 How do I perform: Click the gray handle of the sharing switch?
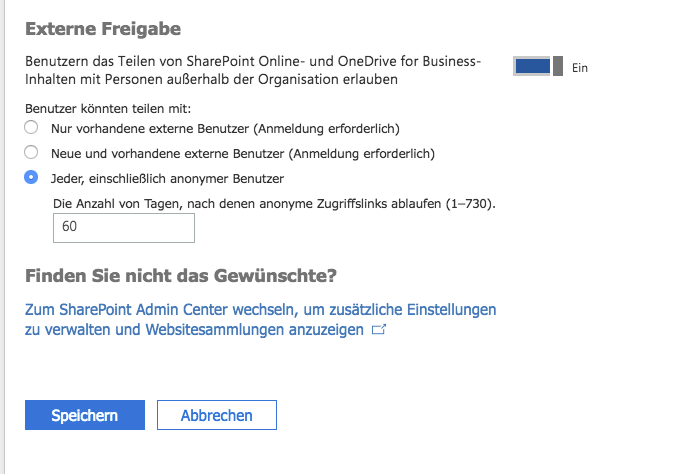click(x=558, y=66)
